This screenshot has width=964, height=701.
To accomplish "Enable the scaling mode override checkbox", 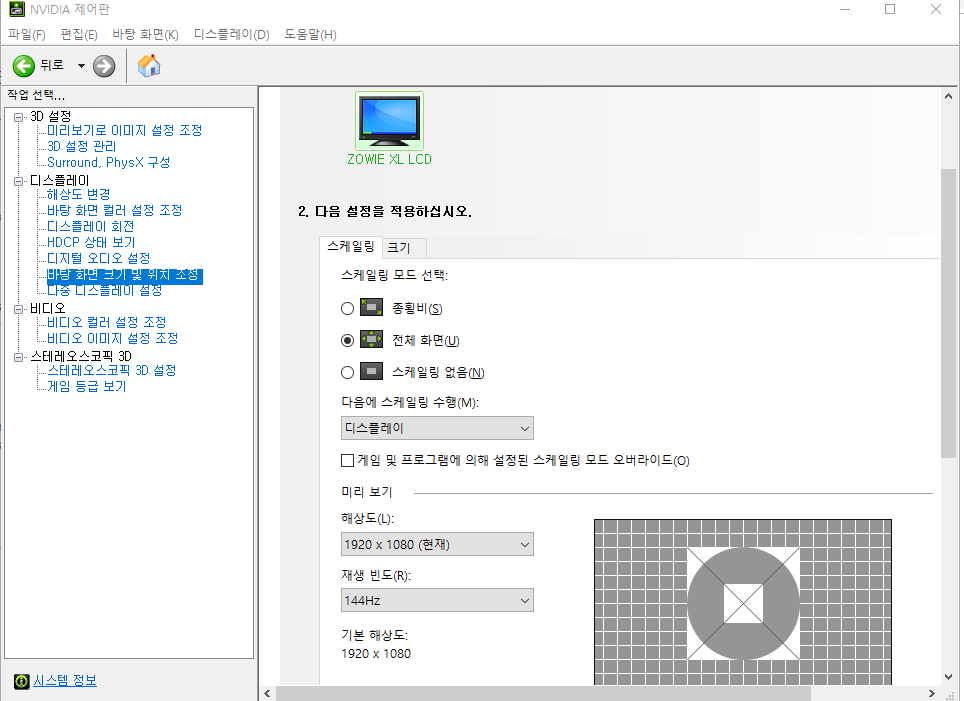I will [347, 460].
